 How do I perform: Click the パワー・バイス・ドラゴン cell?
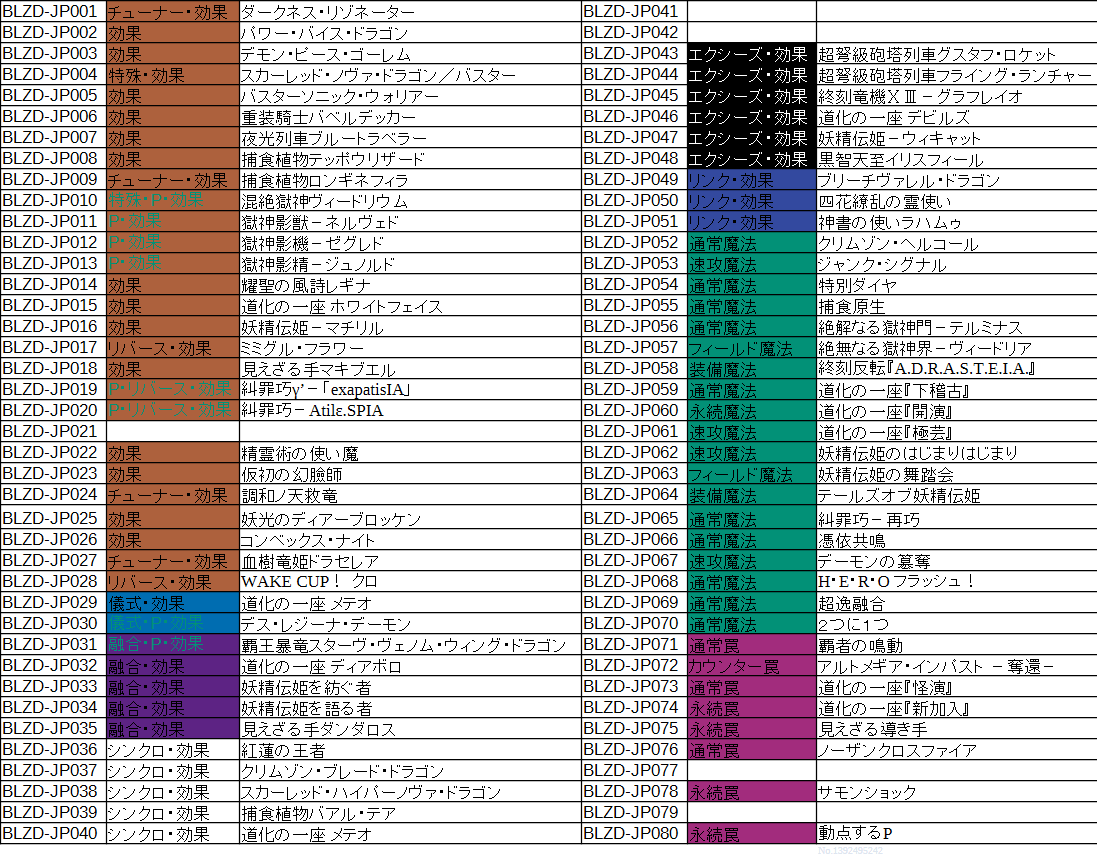(x=410, y=33)
